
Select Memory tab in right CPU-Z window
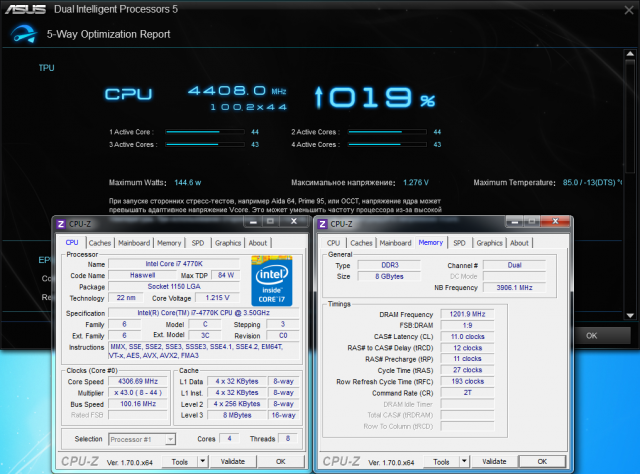point(431,242)
